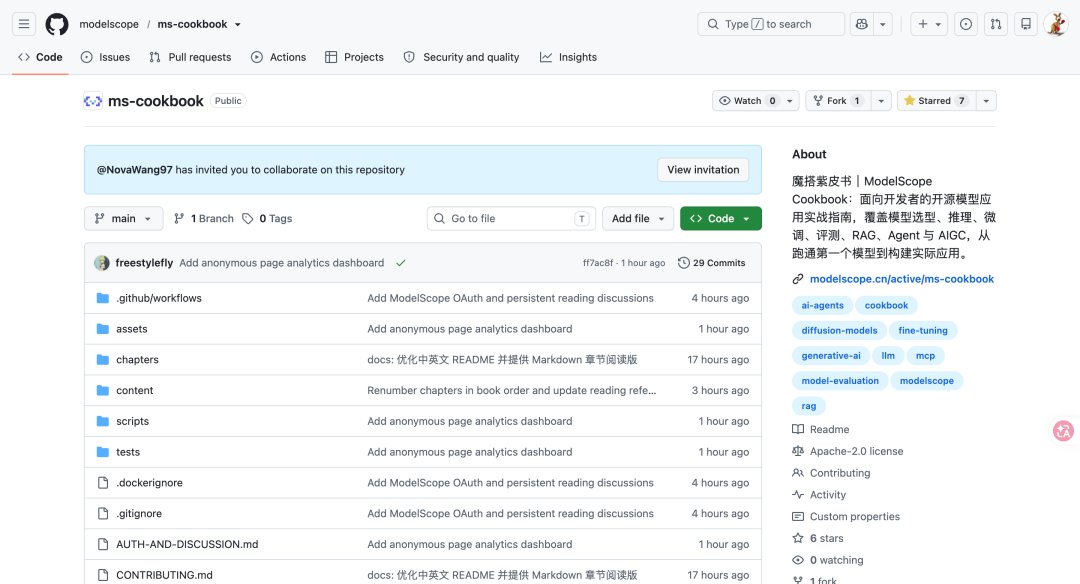Open the 0 Tags link

tap(267, 218)
